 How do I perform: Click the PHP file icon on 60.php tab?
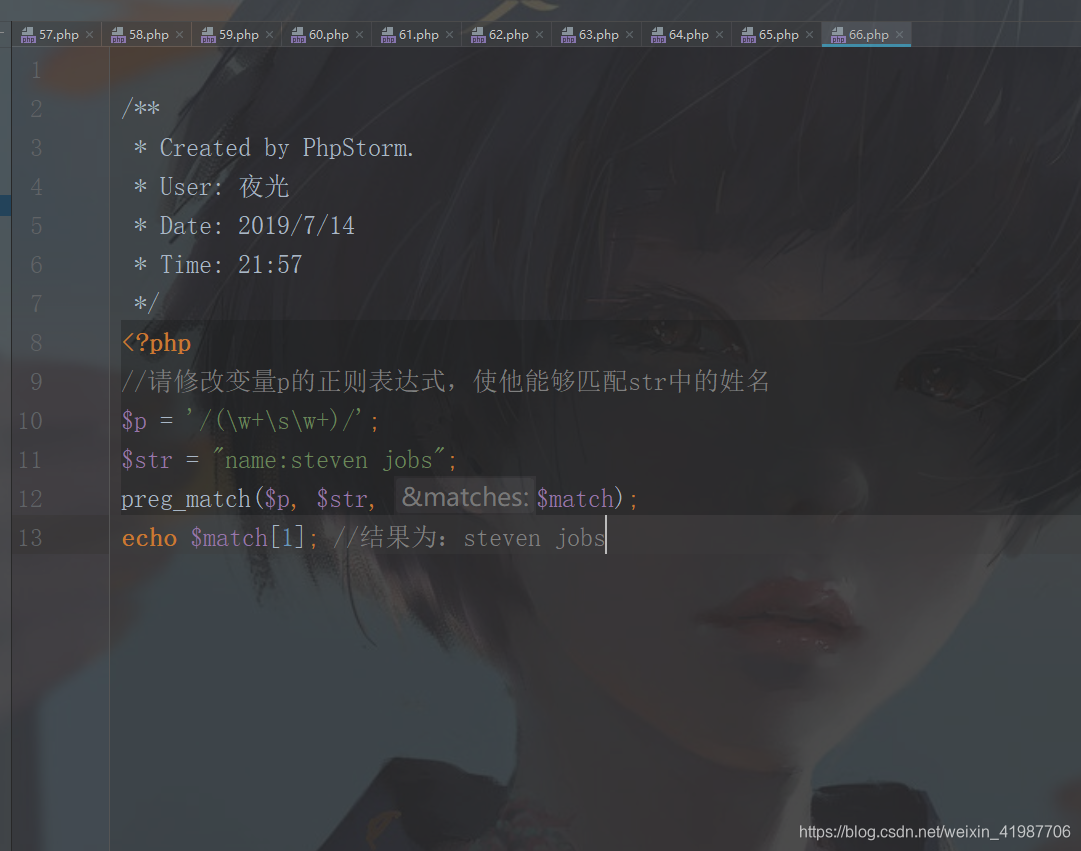pos(298,34)
